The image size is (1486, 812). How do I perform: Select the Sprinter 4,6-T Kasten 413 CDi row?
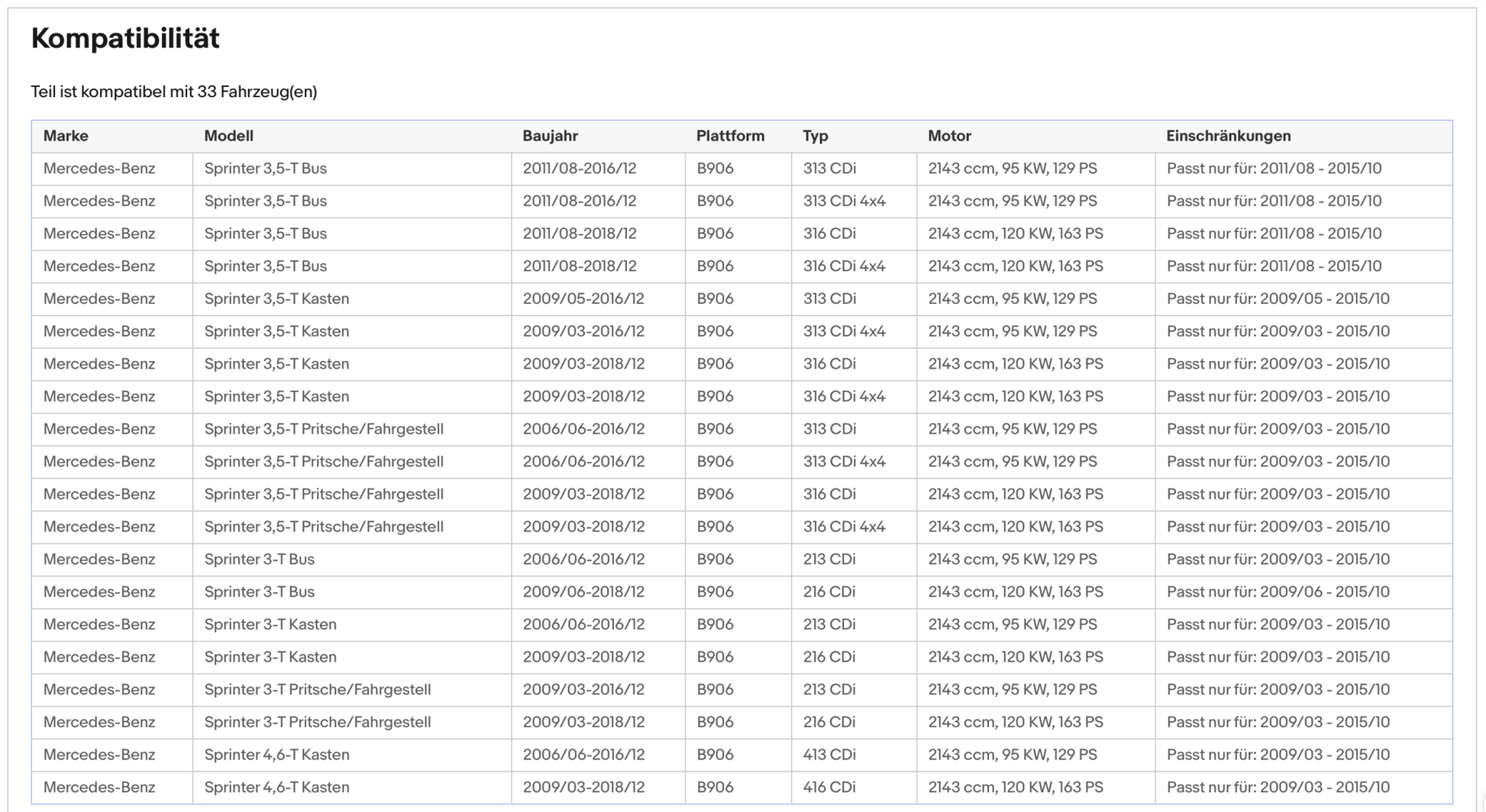coord(741,755)
